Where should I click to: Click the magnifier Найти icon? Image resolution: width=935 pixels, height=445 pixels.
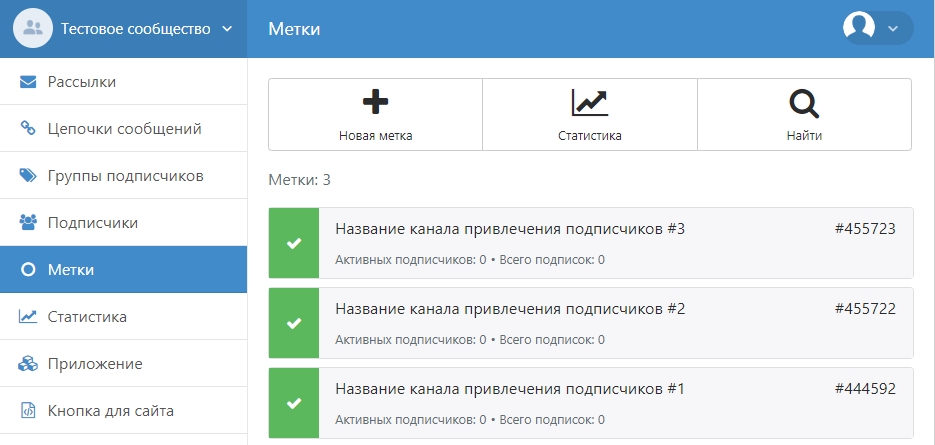pos(804,101)
